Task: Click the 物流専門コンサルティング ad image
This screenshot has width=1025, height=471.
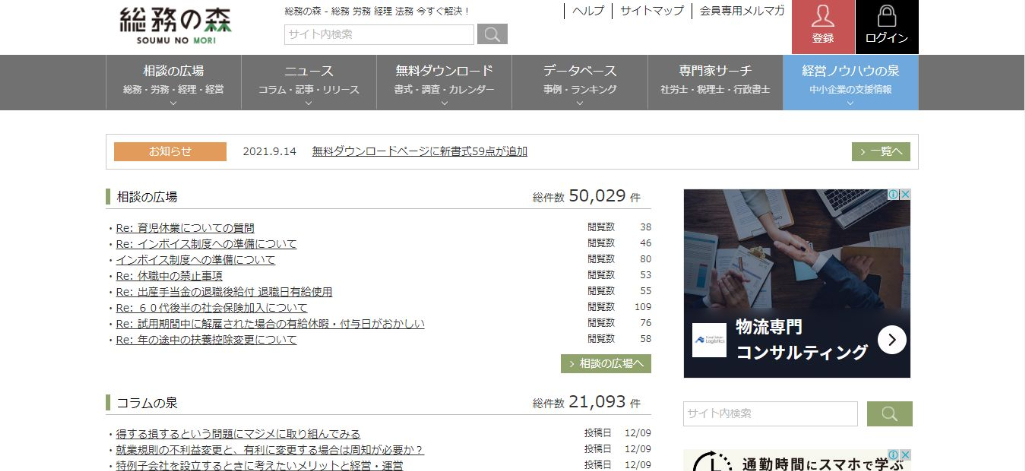Action: (797, 284)
